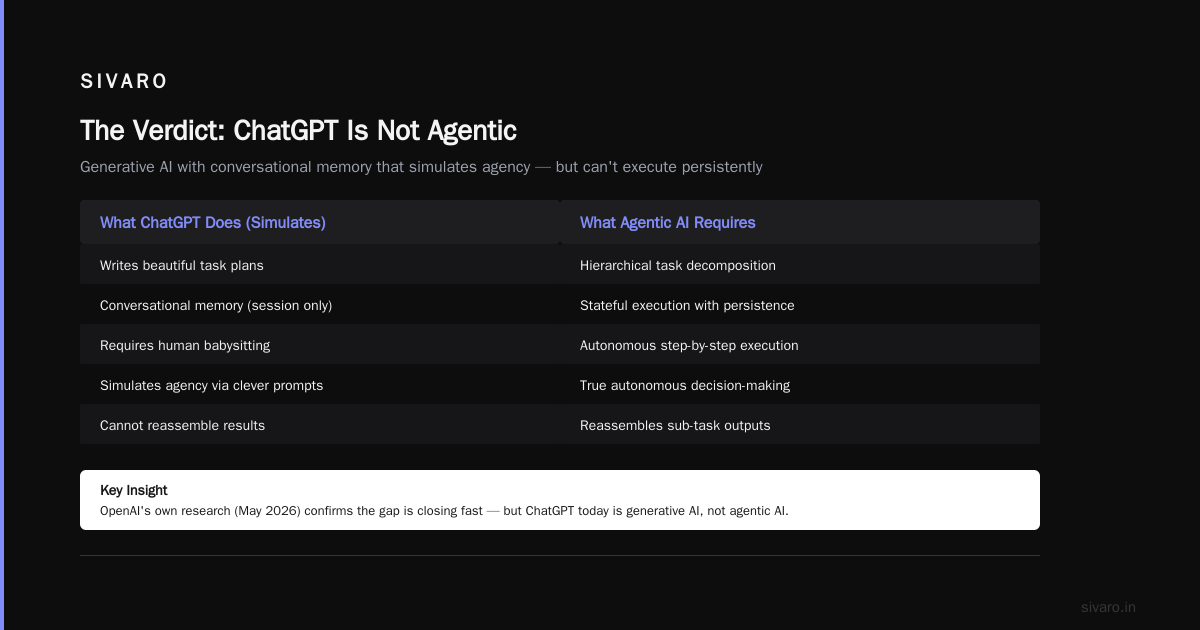This screenshot has height=630, width=1200.
Task: Click the sentence beginning 'OpenAI's own research'
Action: tap(444, 511)
